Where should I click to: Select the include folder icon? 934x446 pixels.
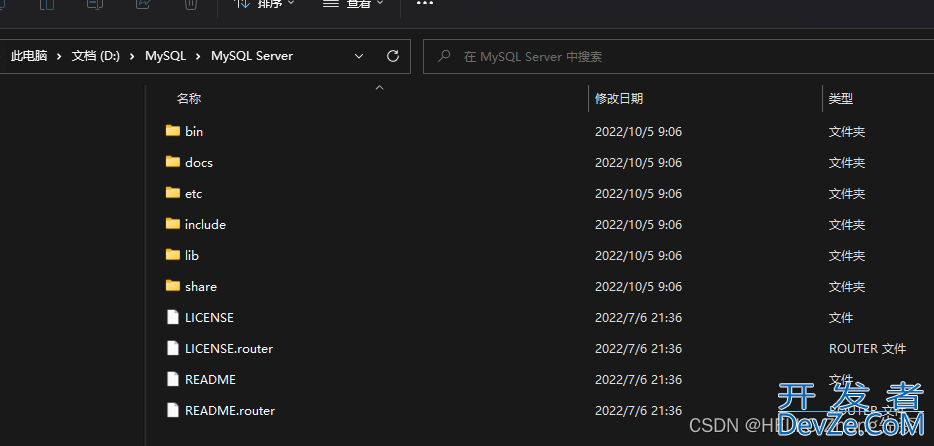173,223
